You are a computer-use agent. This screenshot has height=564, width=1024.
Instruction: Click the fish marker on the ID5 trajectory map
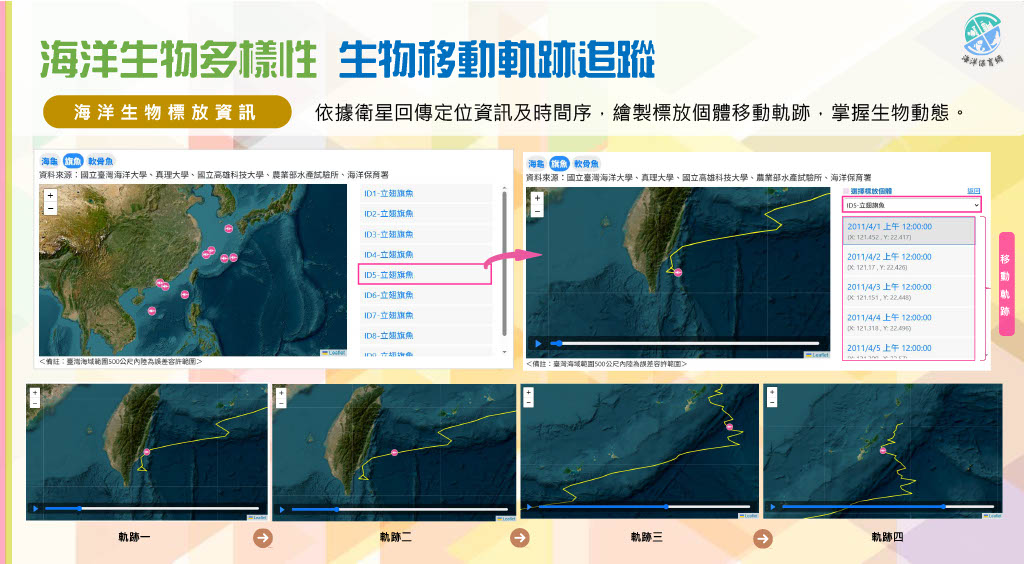coord(678,272)
